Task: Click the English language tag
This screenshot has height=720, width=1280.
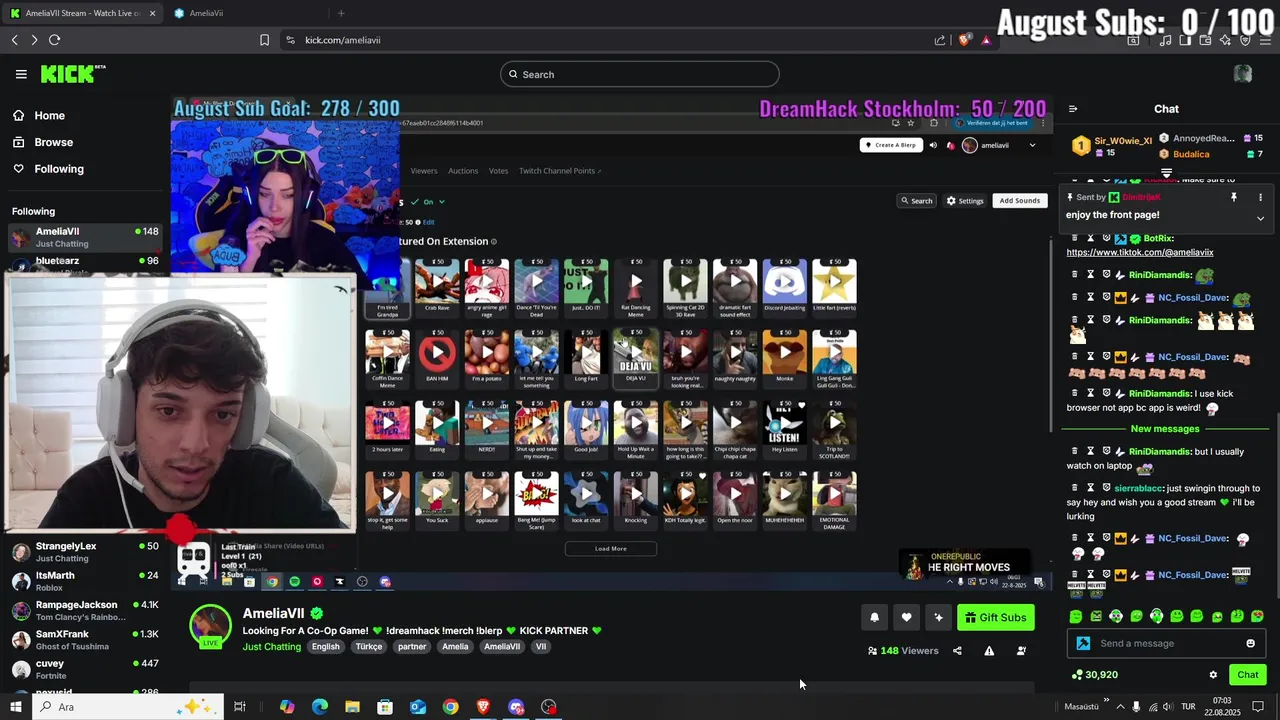Action: click(326, 647)
